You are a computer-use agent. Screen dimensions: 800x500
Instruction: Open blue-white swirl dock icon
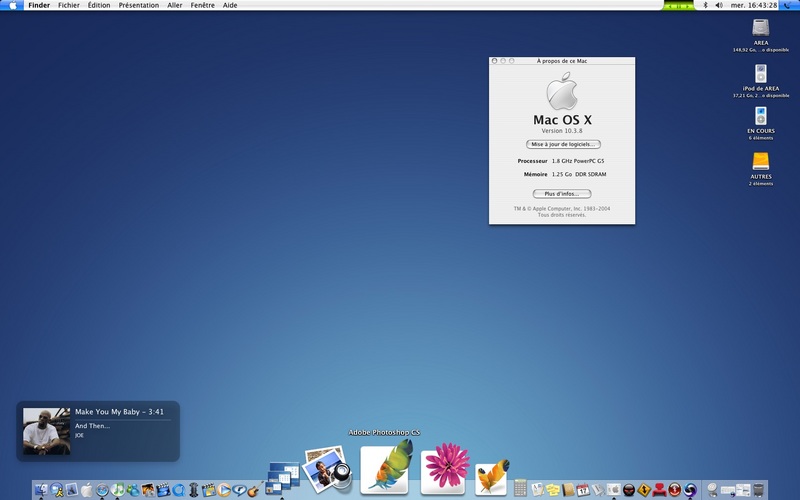tap(690, 490)
